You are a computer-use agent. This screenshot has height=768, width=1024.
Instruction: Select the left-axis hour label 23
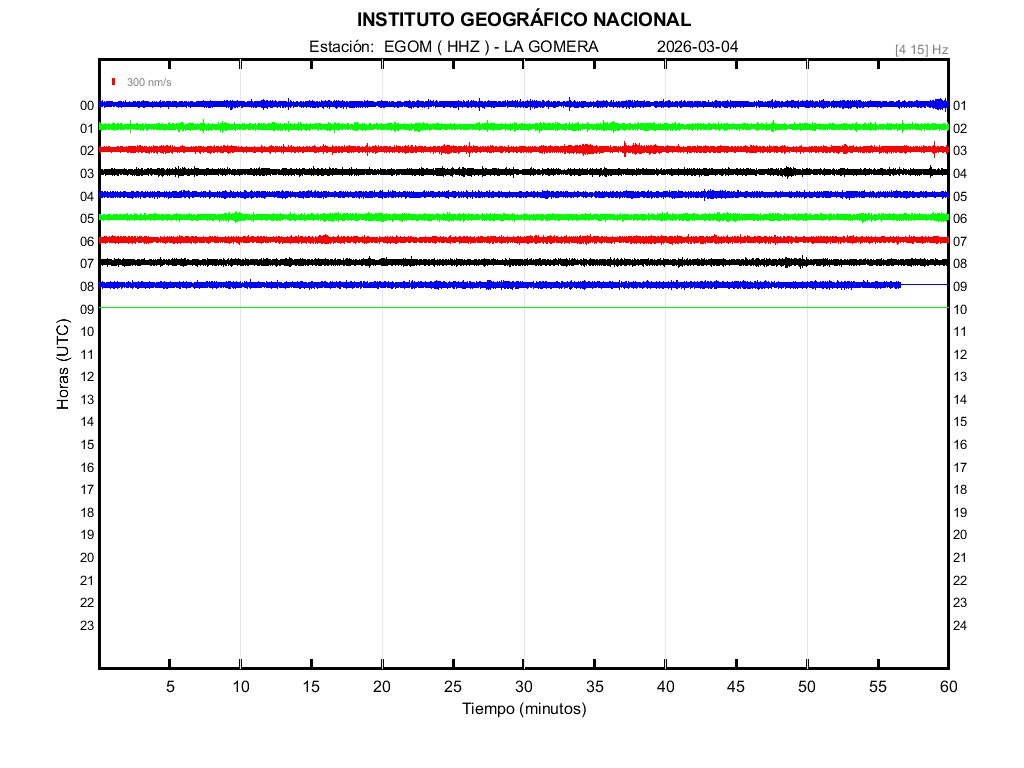tap(87, 626)
